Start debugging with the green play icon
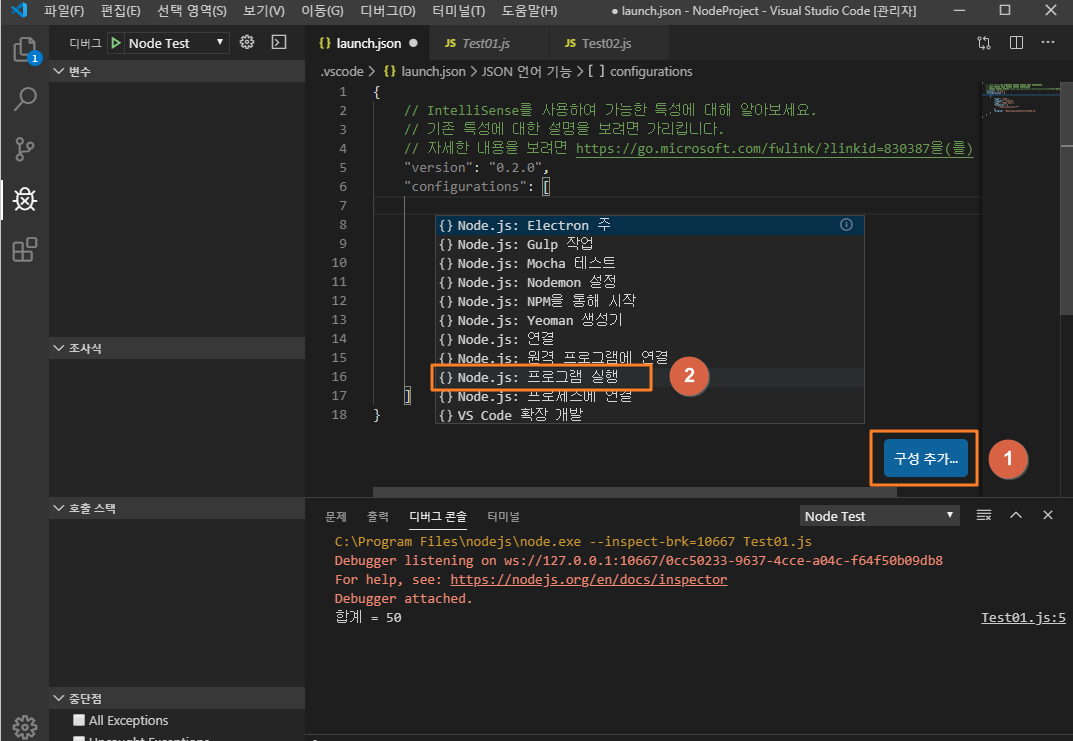The width and height of the screenshot is (1073, 741). point(116,43)
